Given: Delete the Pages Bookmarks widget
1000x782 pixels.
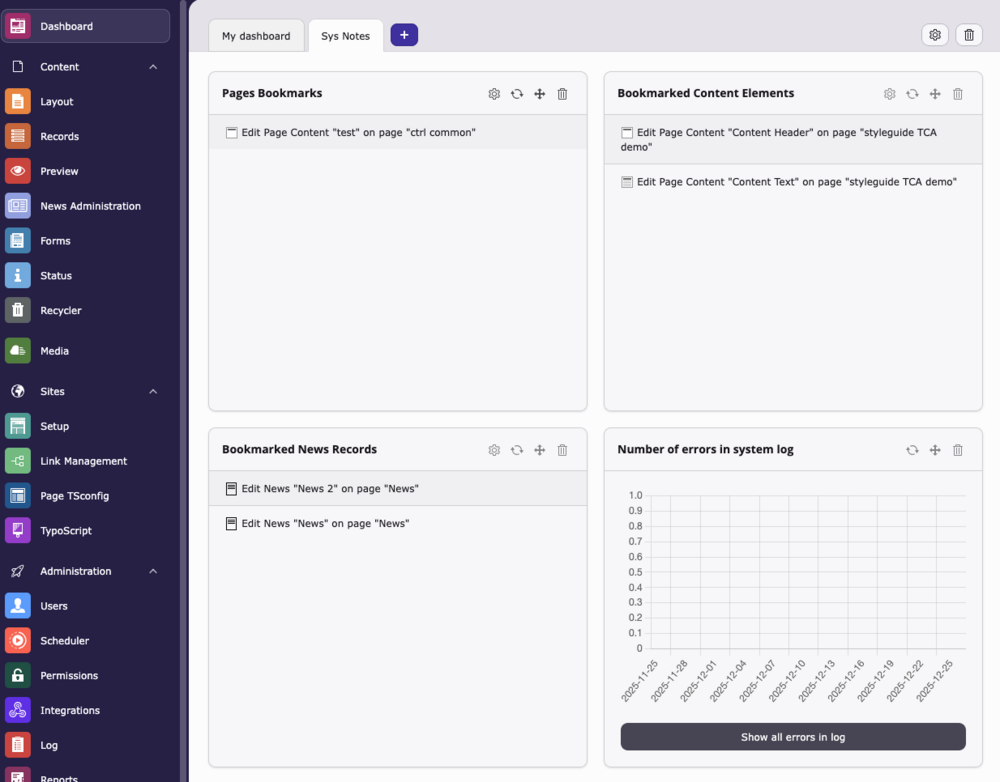Looking at the screenshot, I should click(x=562, y=94).
